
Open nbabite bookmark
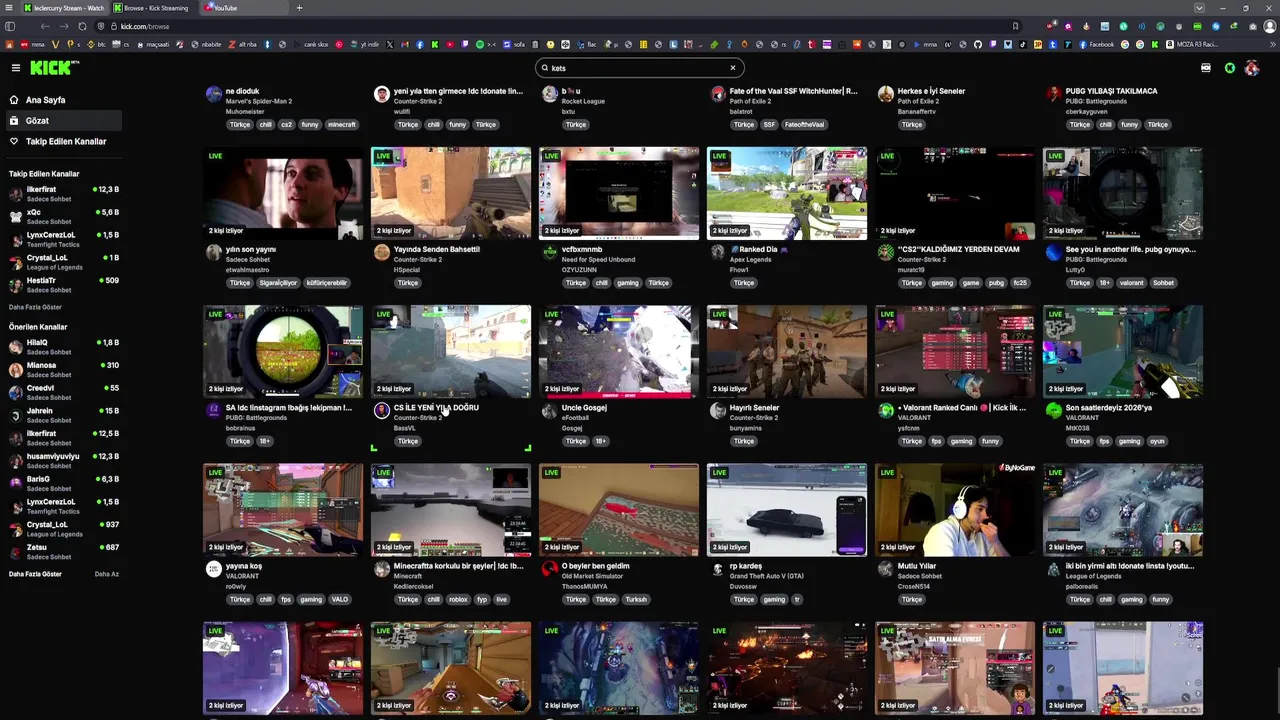207,44
